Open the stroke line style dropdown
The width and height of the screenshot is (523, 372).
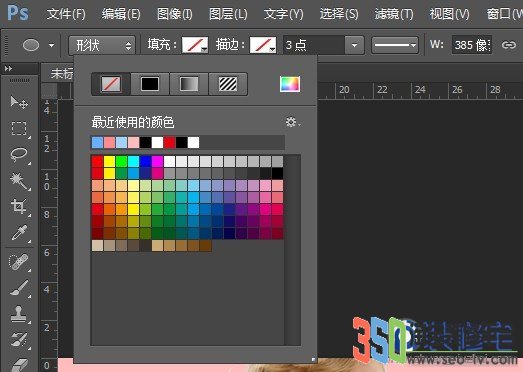pyautogui.click(x=395, y=45)
